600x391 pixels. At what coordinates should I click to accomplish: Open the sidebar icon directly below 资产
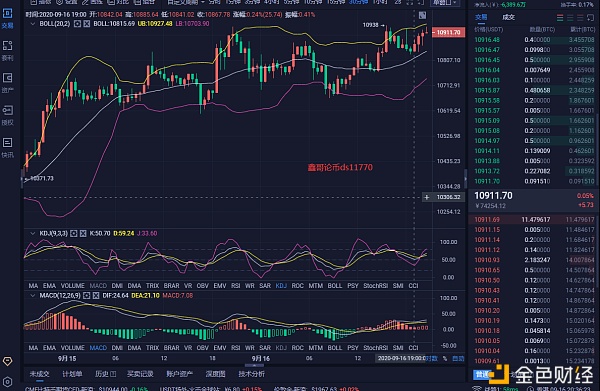7,115
